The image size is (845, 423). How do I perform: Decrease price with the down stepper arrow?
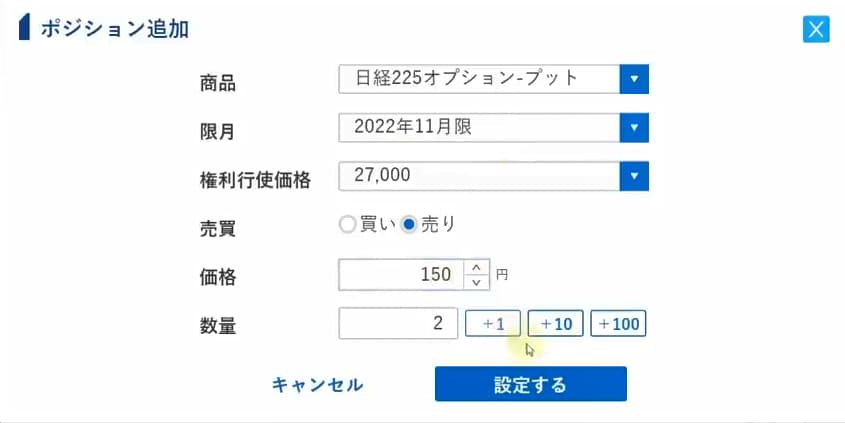pyautogui.click(x=477, y=282)
